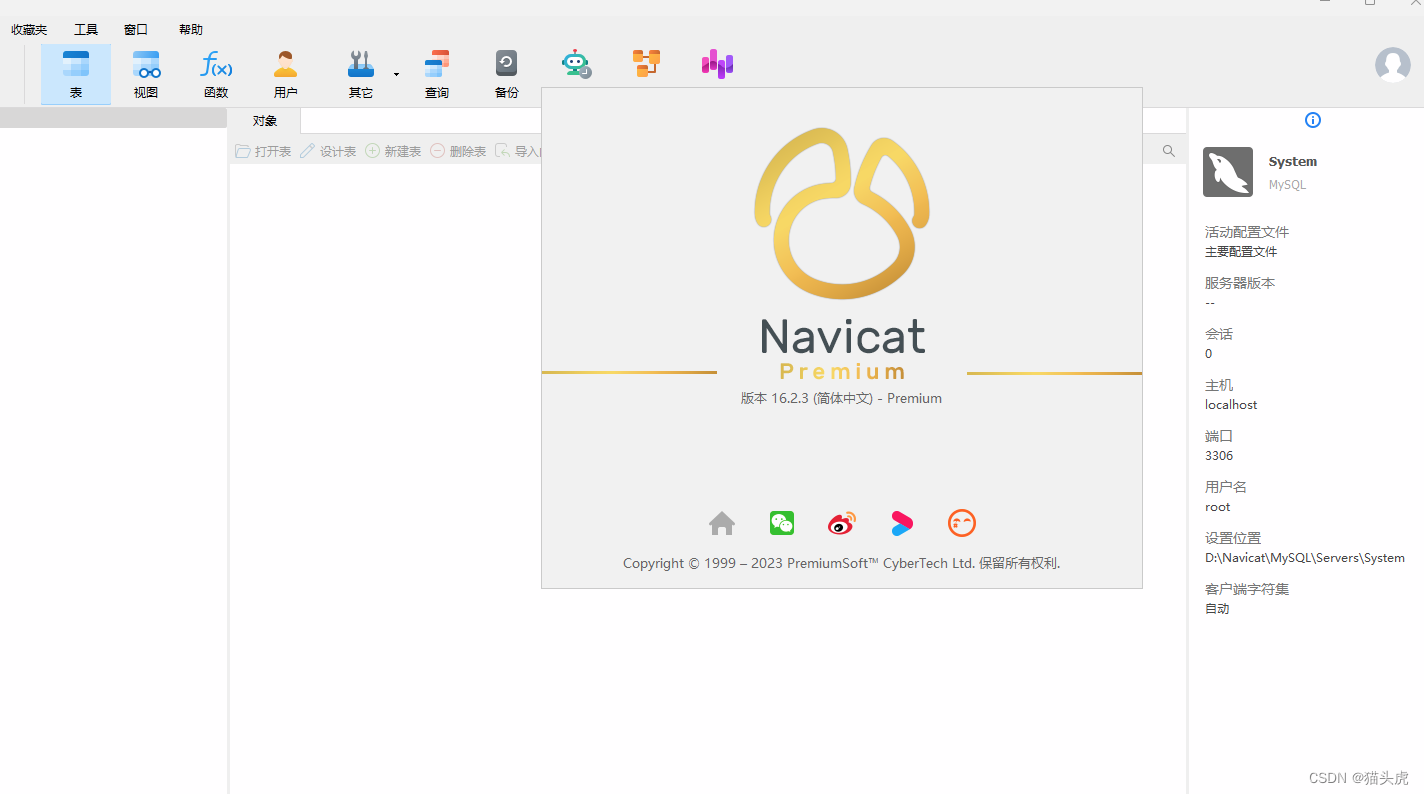The image size is (1424, 794).
Task: Click the 函数 (Functions) toolbar icon
Action: tap(215, 73)
